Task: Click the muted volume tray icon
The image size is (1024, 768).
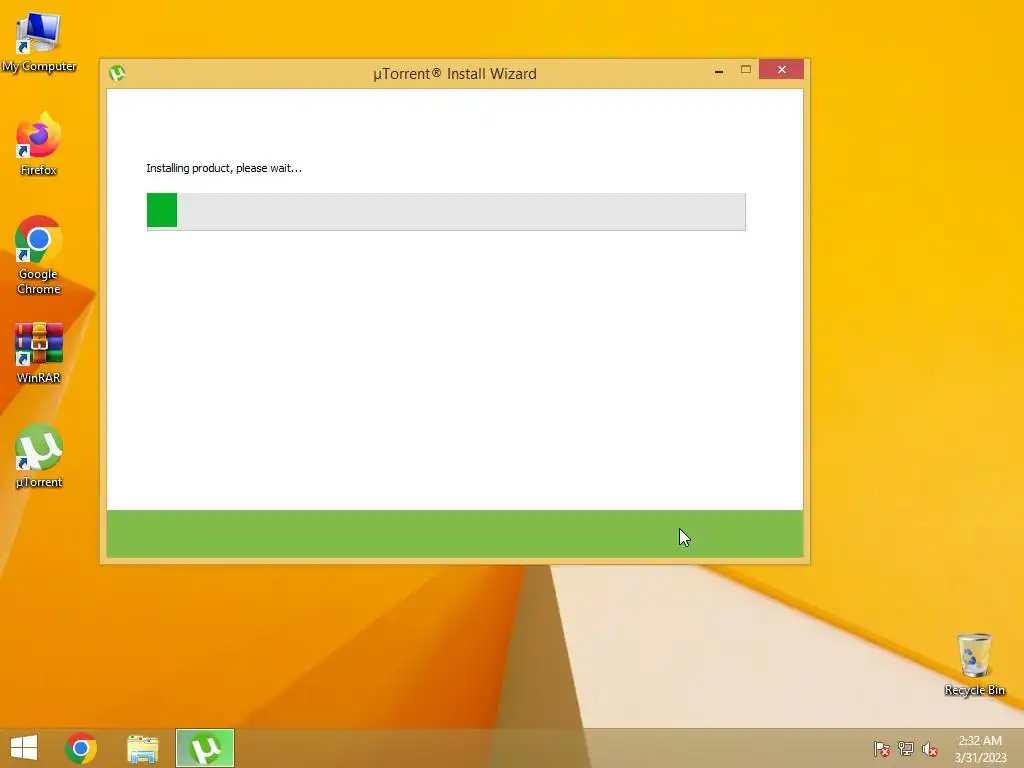Action: (930, 749)
